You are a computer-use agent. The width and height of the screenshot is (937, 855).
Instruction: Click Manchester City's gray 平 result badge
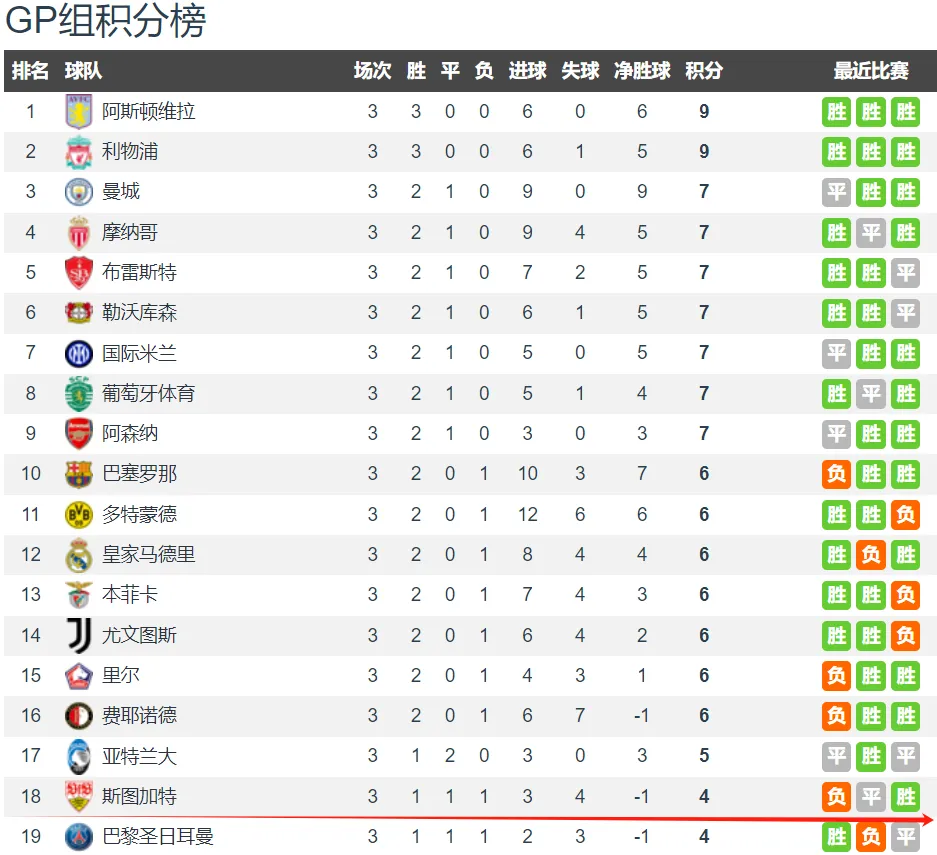click(836, 192)
